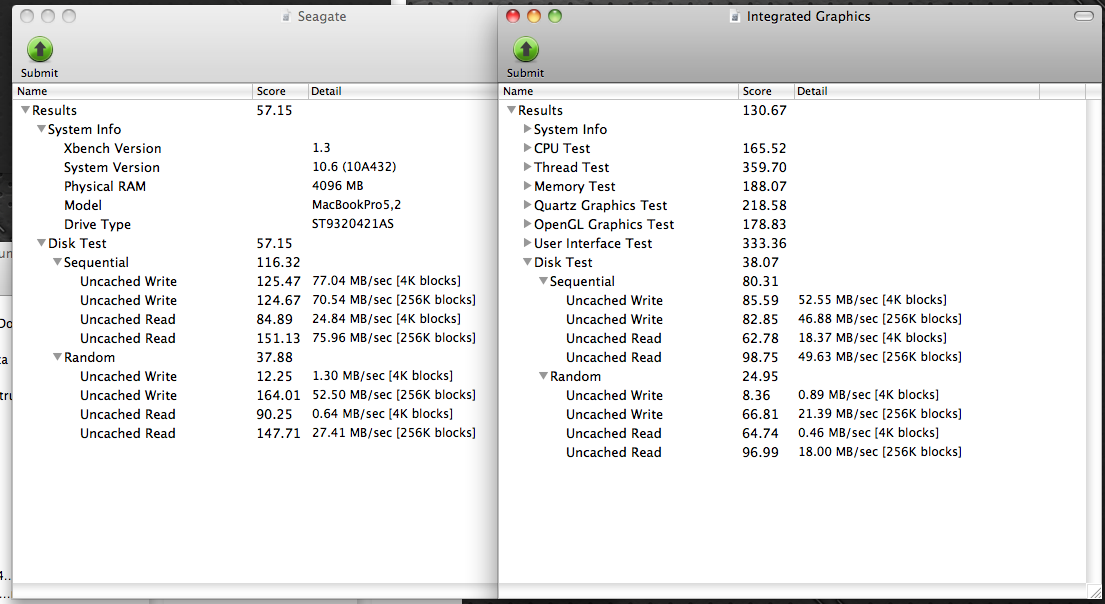Close the Integrated Graphics window with red button
1105x604 pixels.
[x=513, y=16]
